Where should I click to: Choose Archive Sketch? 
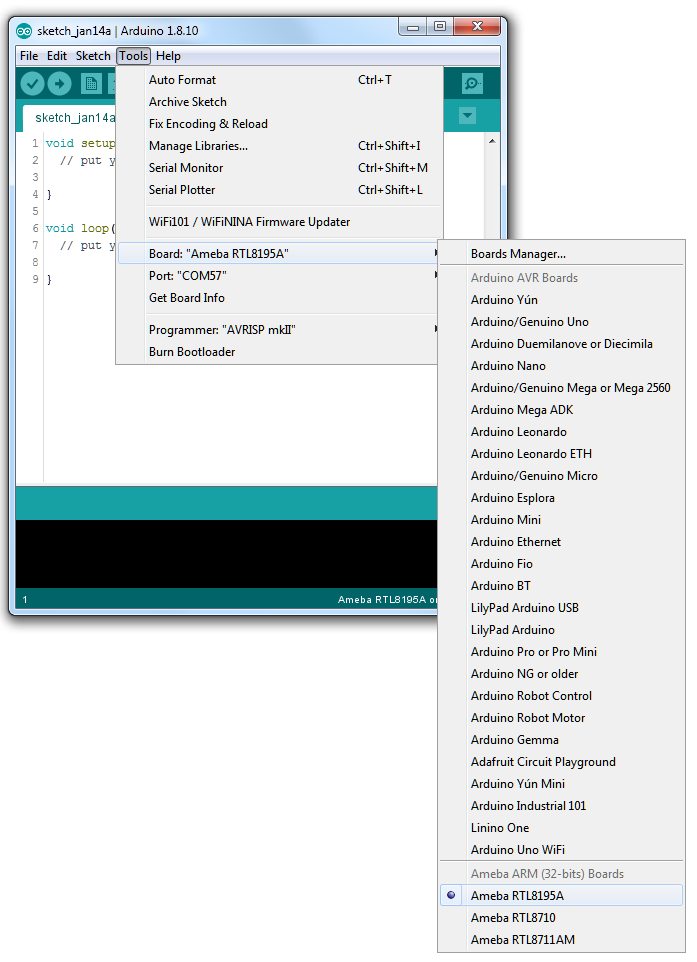tap(279, 102)
